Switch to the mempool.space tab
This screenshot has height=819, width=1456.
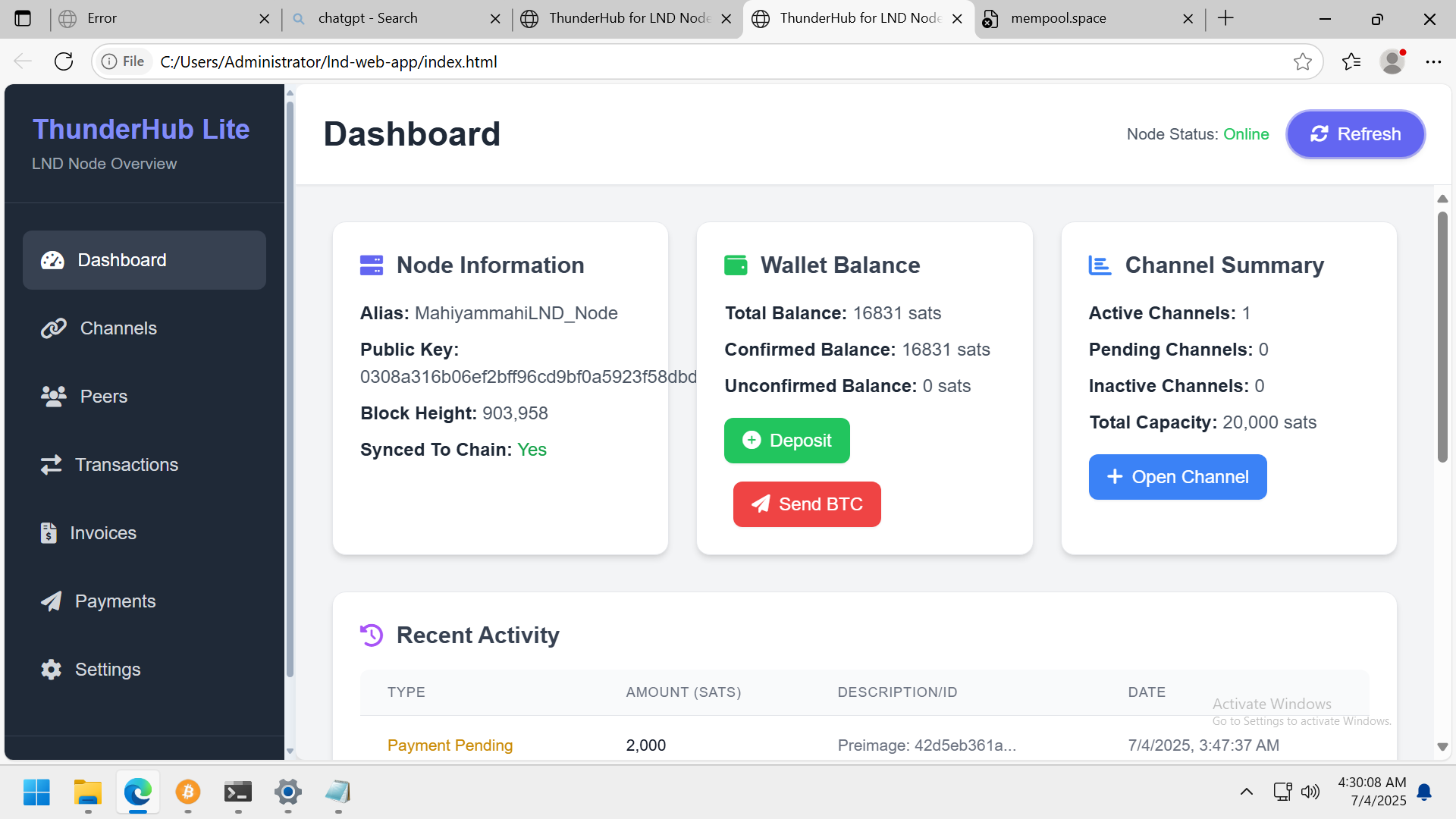pyautogui.click(x=1088, y=18)
